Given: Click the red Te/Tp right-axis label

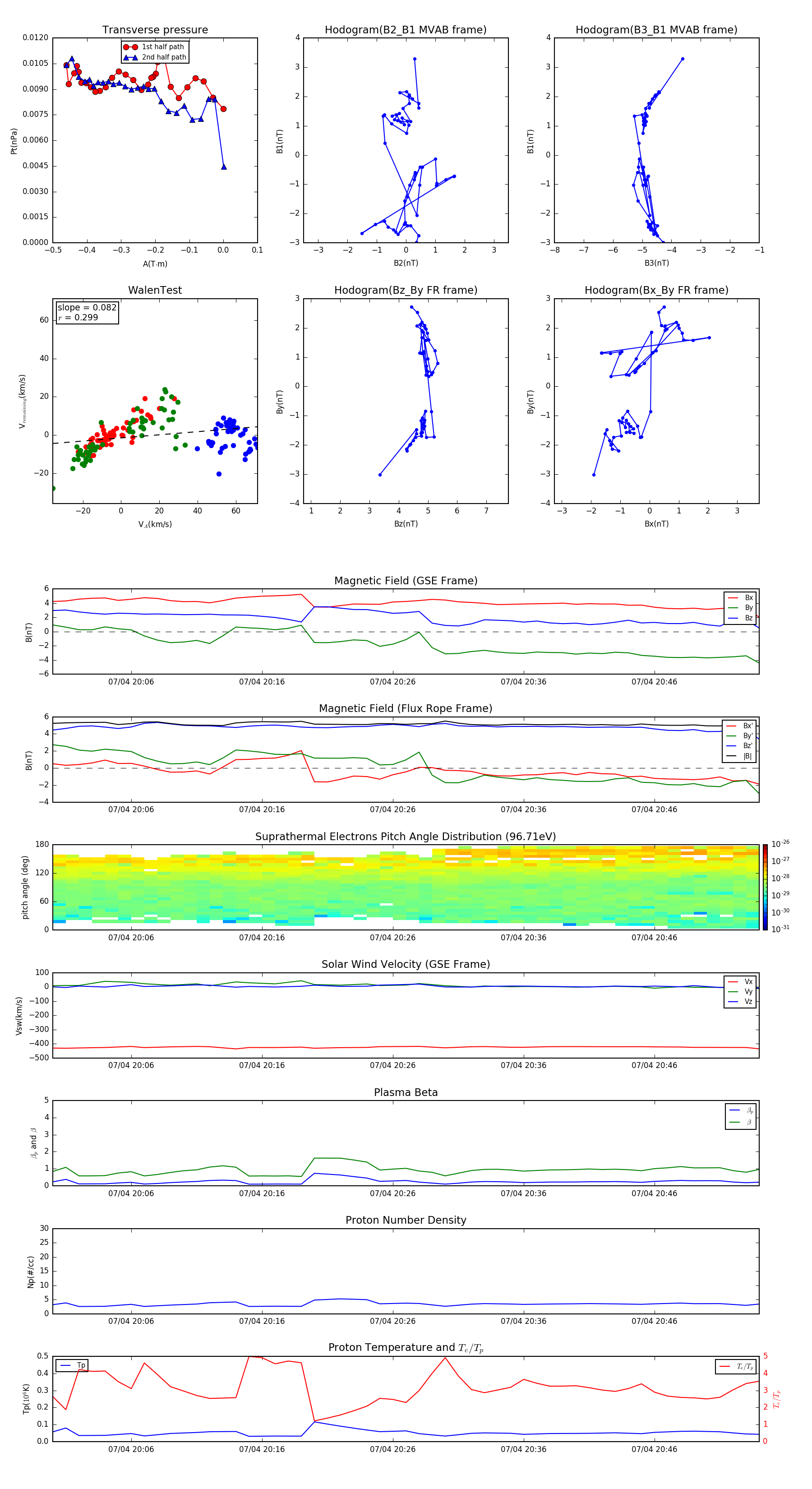Looking at the screenshot, I should [x=777, y=1399].
